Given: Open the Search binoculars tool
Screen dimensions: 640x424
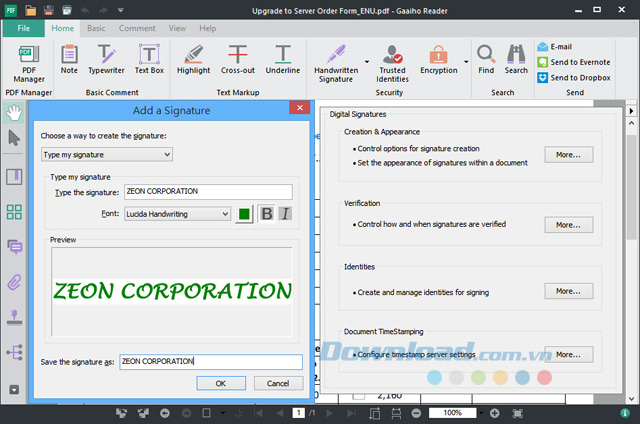Looking at the screenshot, I should 516,60.
